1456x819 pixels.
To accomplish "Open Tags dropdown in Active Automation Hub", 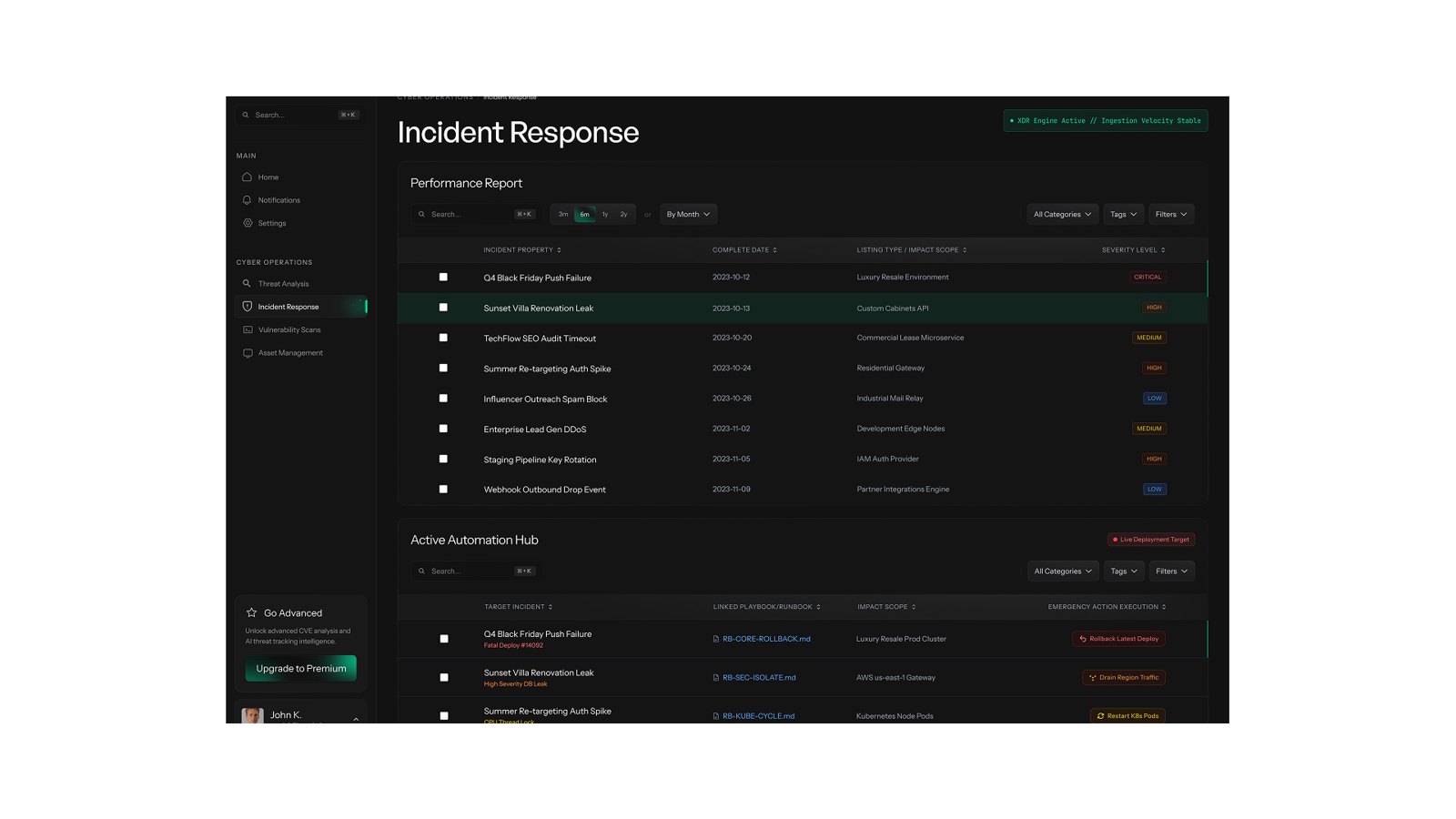I will point(1124,571).
